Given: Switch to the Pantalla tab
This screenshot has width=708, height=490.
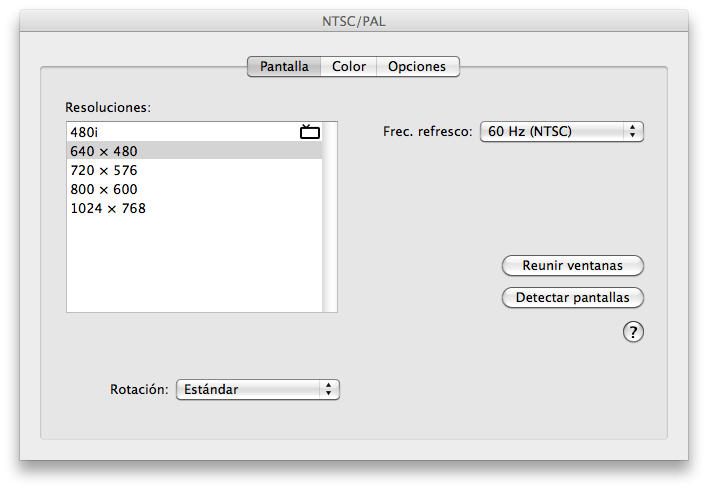Looking at the screenshot, I should tap(284, 66).
